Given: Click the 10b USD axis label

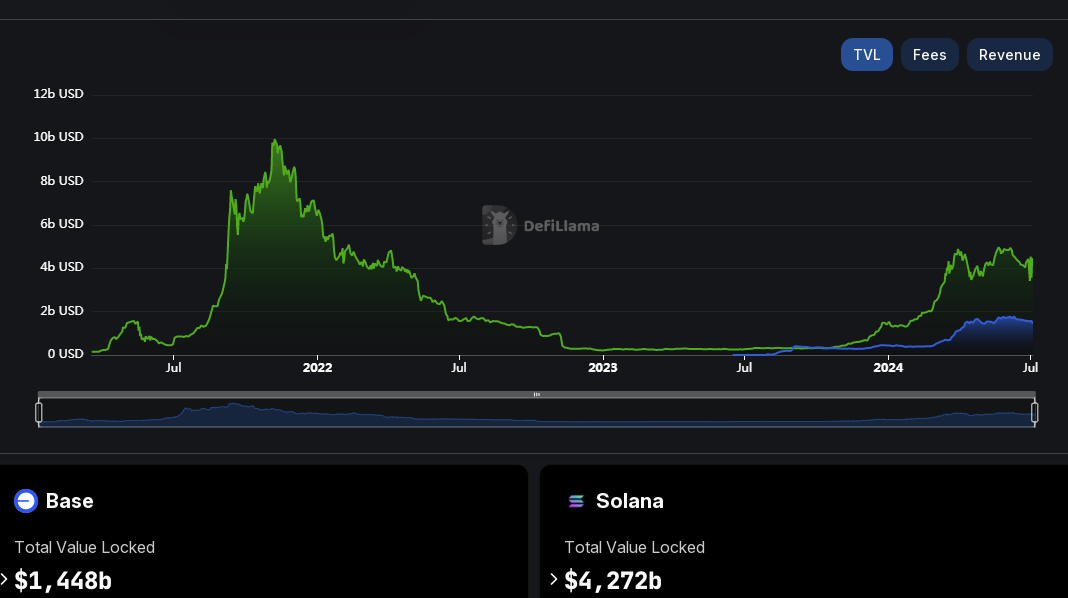Looking at the screenshot, I should (59, 137).
